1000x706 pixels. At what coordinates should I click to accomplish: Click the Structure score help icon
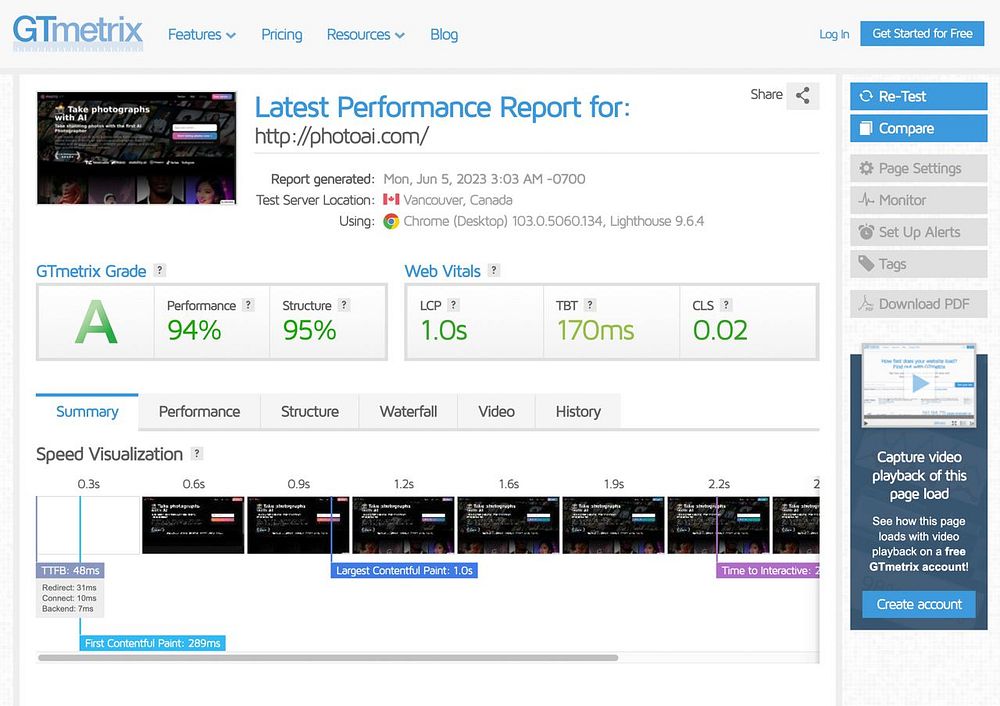343,305
